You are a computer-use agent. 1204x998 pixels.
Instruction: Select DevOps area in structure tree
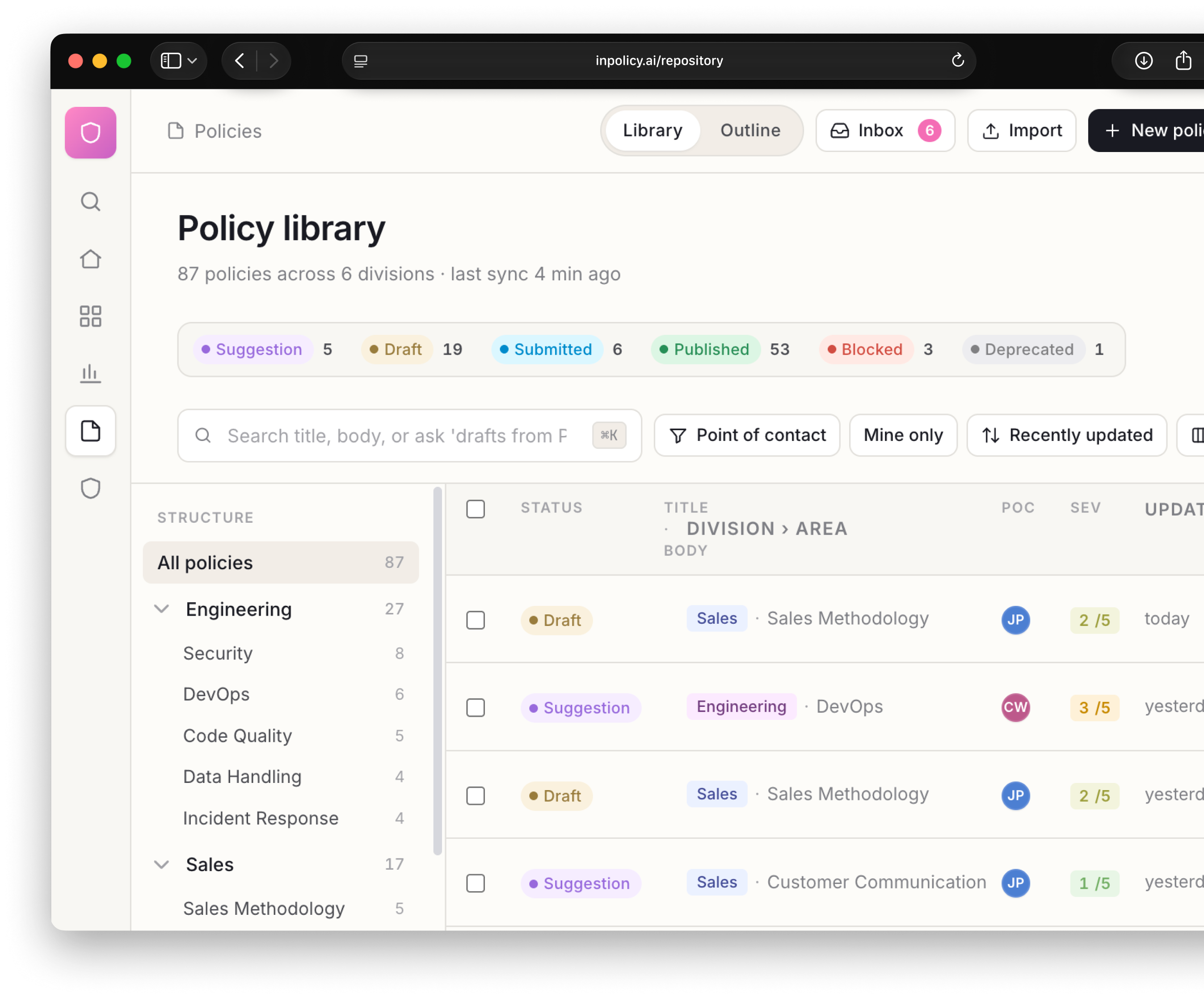pos(281,694)
